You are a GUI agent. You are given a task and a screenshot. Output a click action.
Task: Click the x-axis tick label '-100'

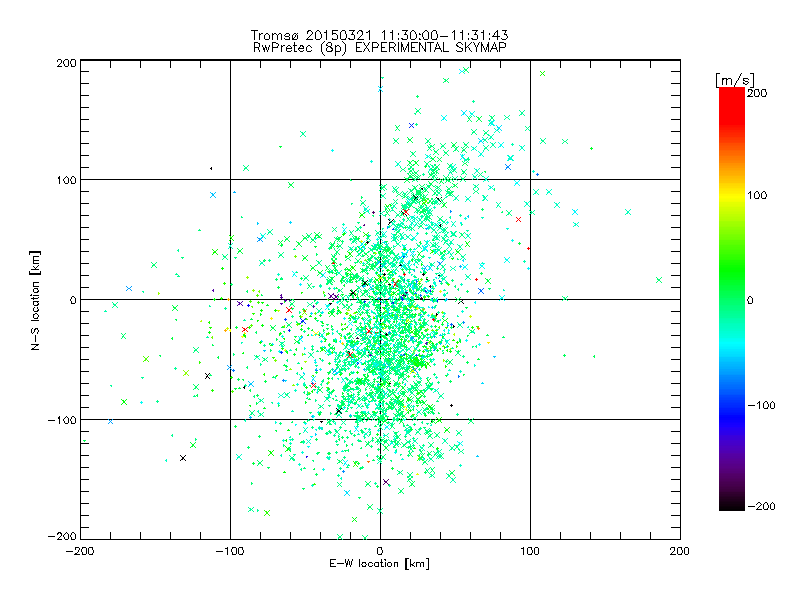tap(230, 551)
